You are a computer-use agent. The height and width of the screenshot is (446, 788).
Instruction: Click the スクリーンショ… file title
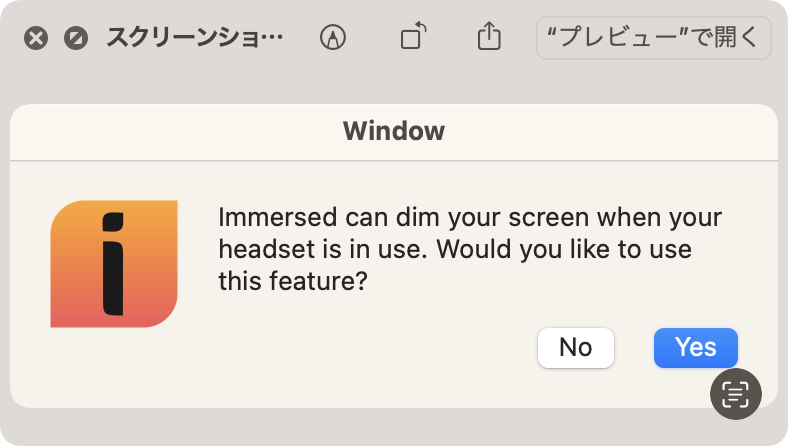click(194, 38)
